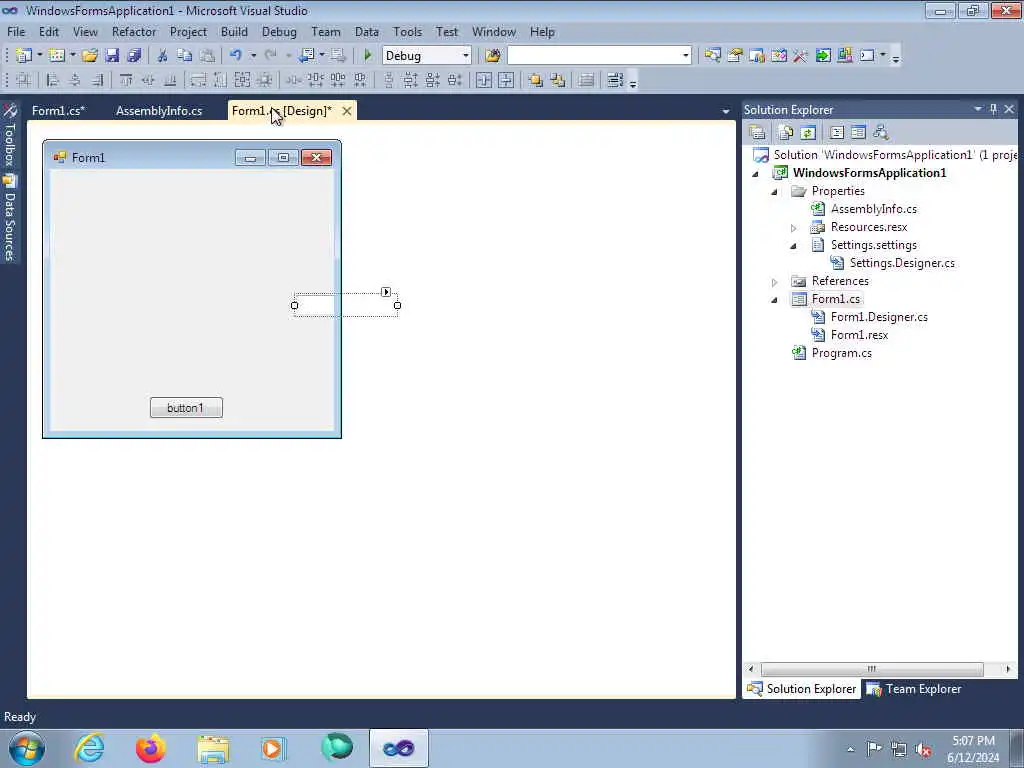Click the New Project toolbar icon
Screen dimensions: 1024x768
click(24, 56)
